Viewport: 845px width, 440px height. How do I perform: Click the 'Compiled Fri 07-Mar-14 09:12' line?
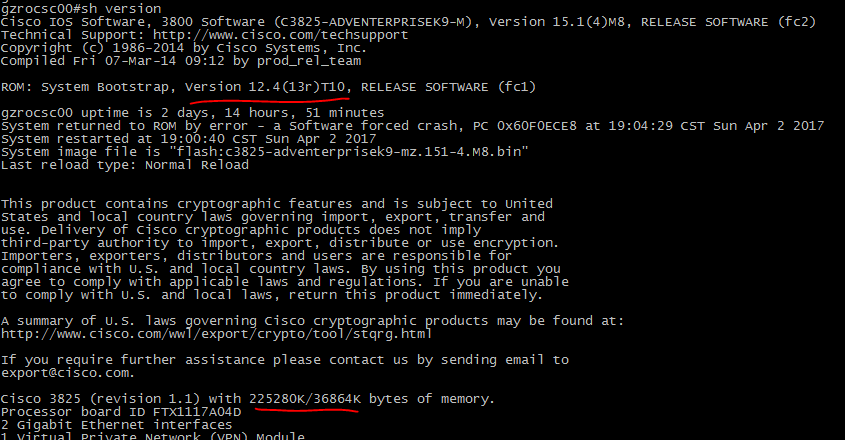[181, 61]
